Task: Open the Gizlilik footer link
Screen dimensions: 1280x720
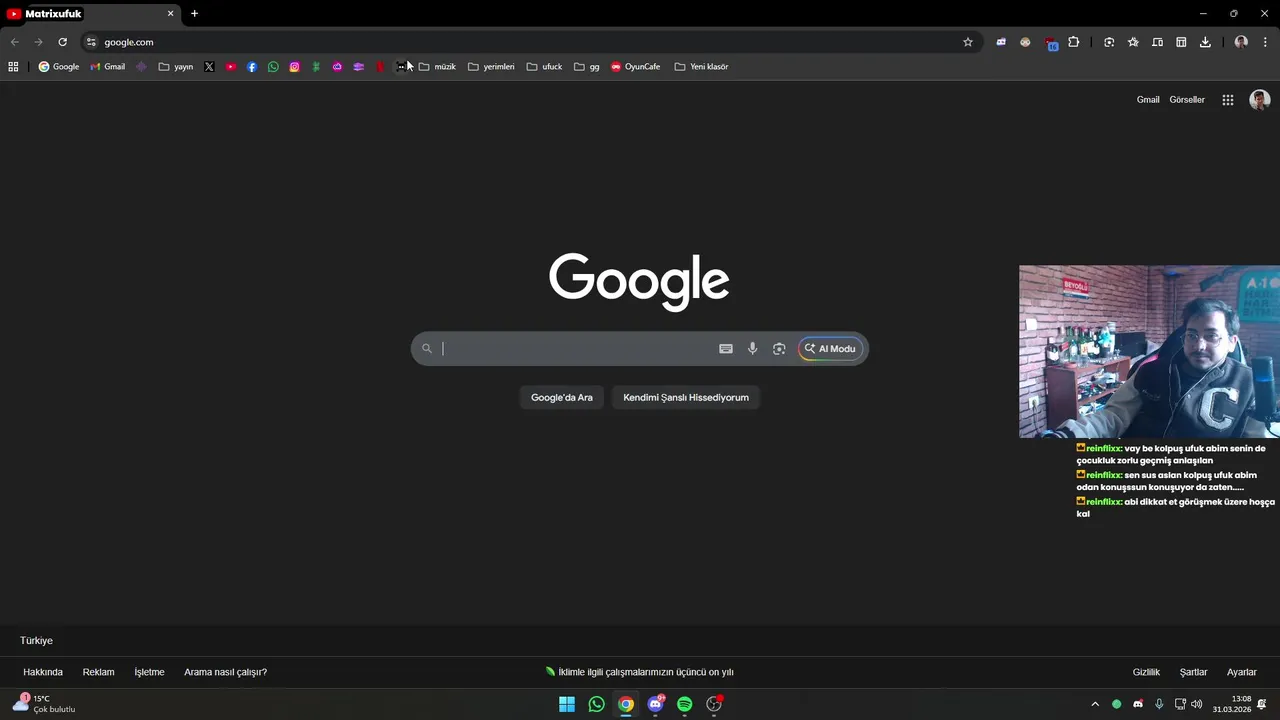Action: pyautogui.click(x=1146, y=672)
